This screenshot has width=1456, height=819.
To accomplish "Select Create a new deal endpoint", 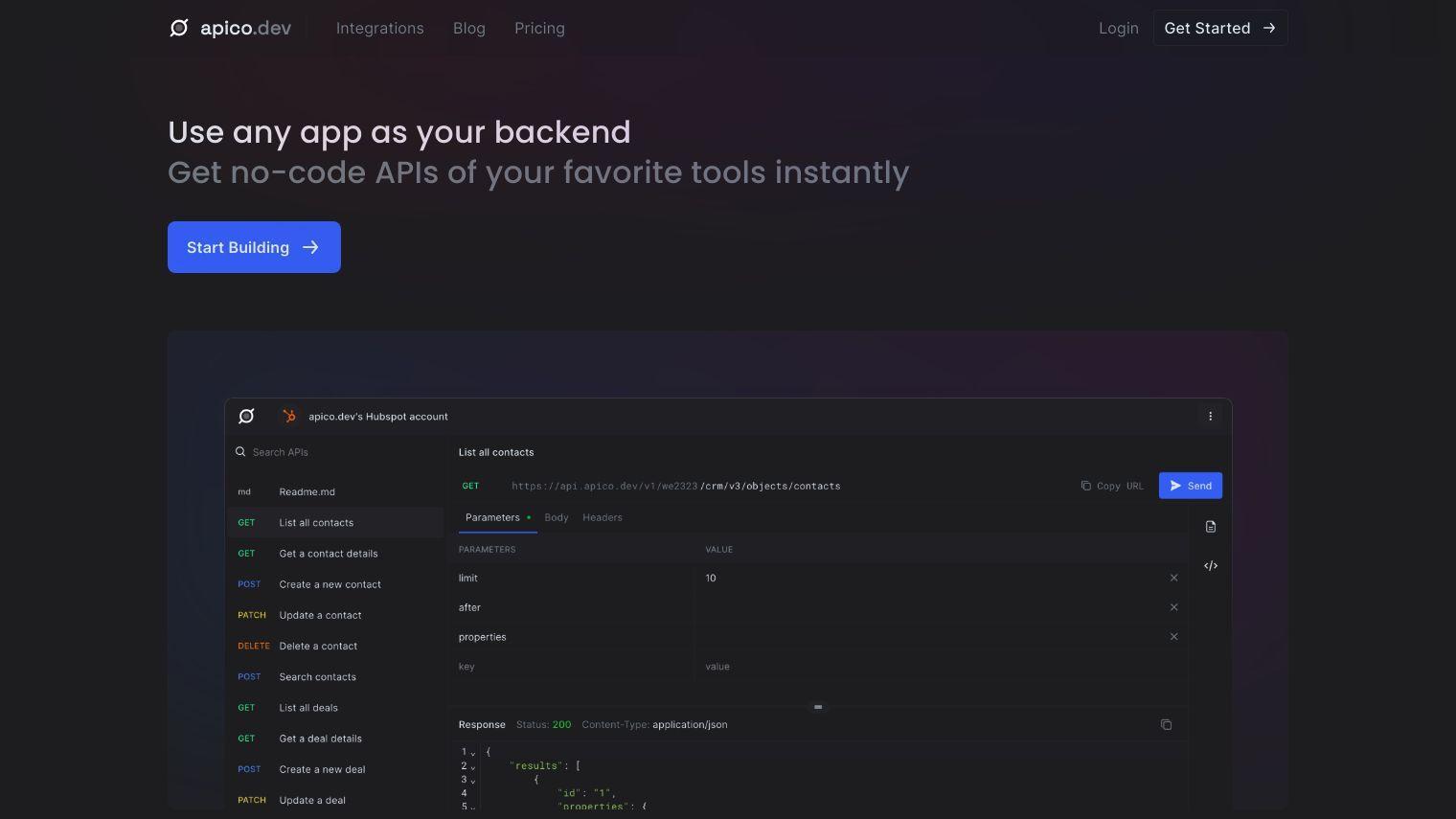I will click(335, 769).
